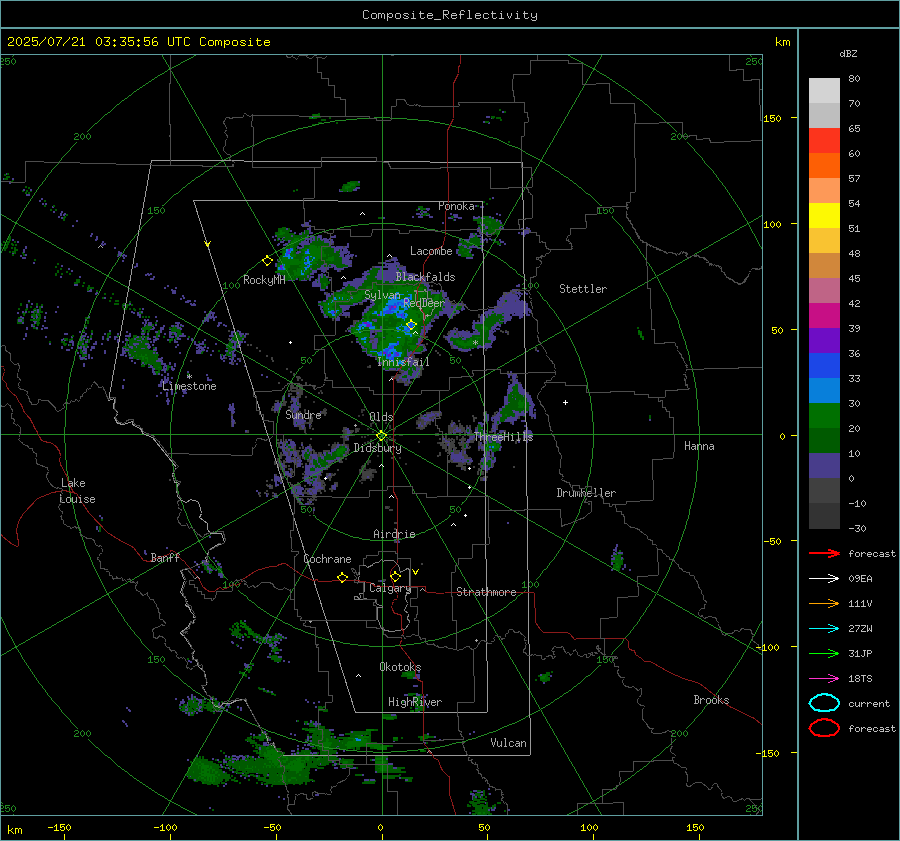Click the Sundre town label
The width and height of the screenshot is (900, 841).
click(303, 414)
